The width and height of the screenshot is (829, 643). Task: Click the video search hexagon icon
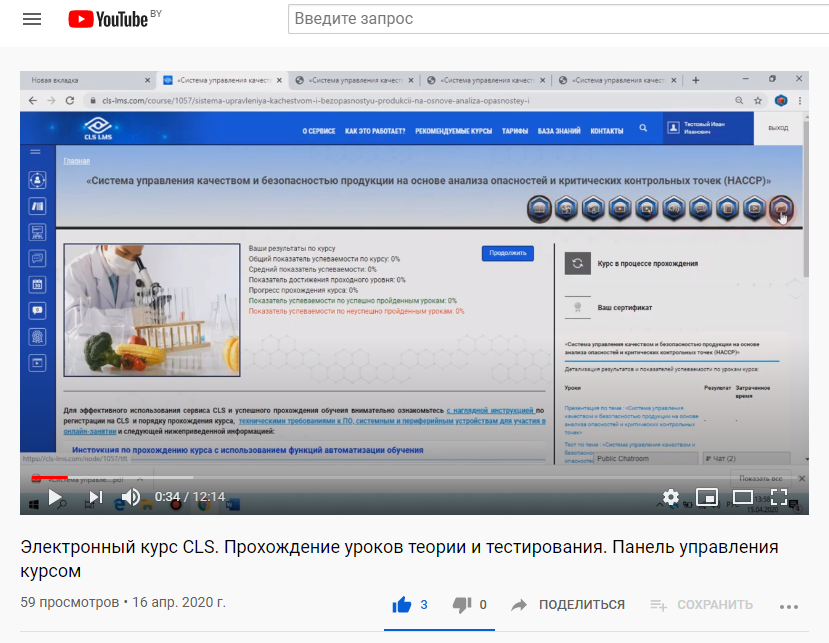[647, 209]
